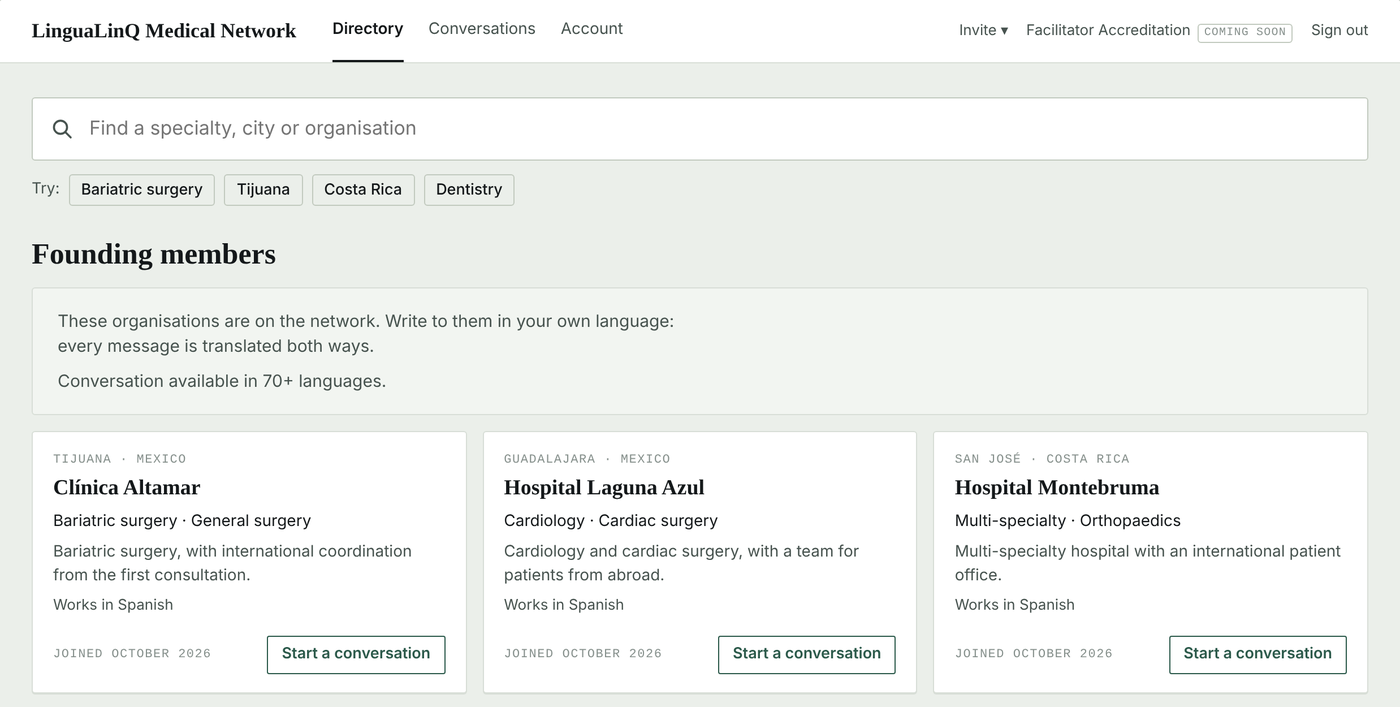Open the Clínica Altamar card title
The height and width of the screenshot is (707, 1400).
pos(127,488)
